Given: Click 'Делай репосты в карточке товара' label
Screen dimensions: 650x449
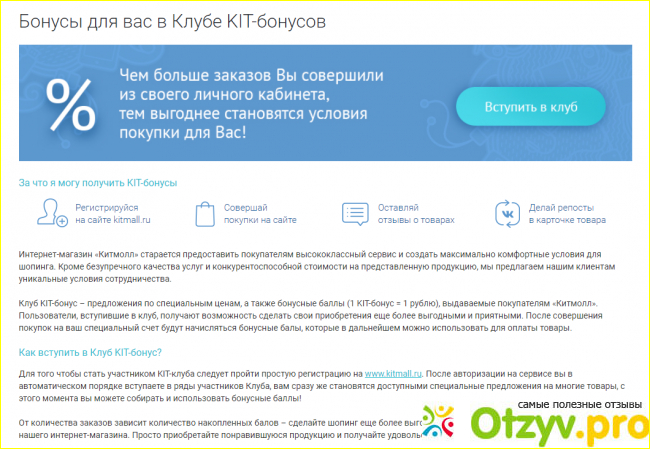Looking at the screenshot, I should (567, 212).
